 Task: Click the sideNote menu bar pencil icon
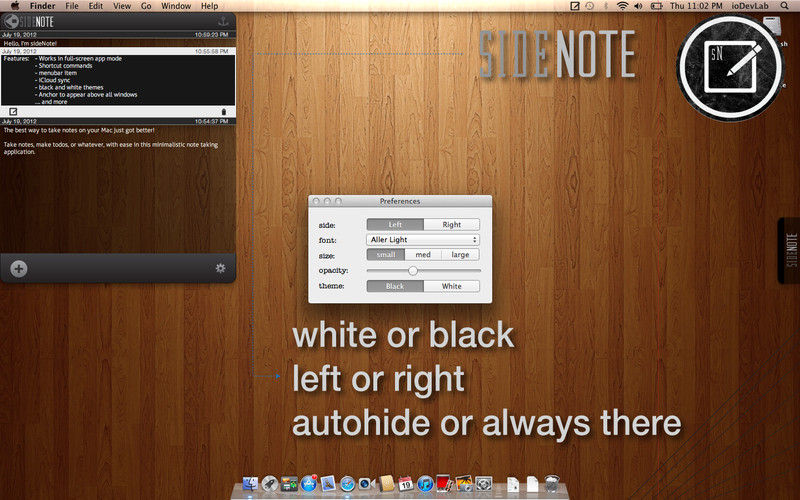tap(574, 6)
